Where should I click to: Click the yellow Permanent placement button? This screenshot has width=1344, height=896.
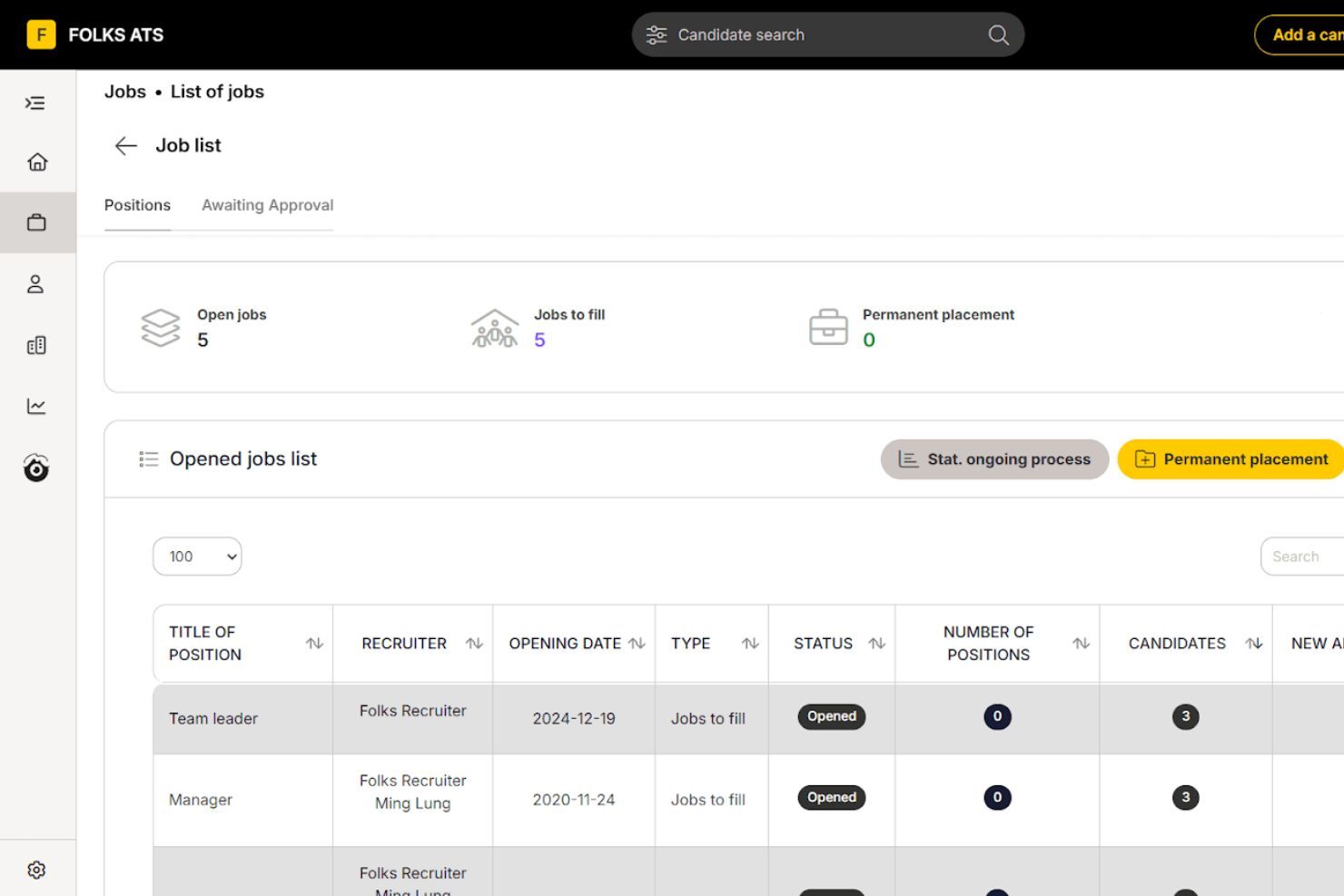[x=1230, y=458]
